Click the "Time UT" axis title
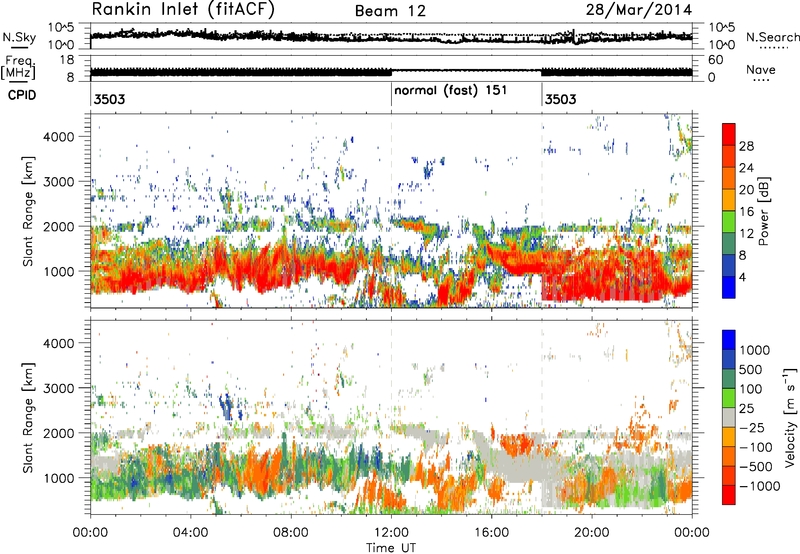800x554 pixels. point(391,547)
